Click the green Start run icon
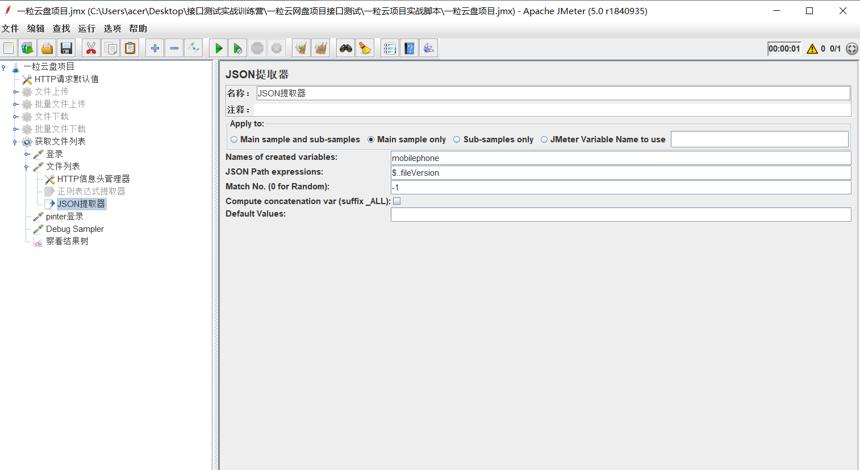The height and width of the screenshot is (470, 860). click(x=218, y=49)
